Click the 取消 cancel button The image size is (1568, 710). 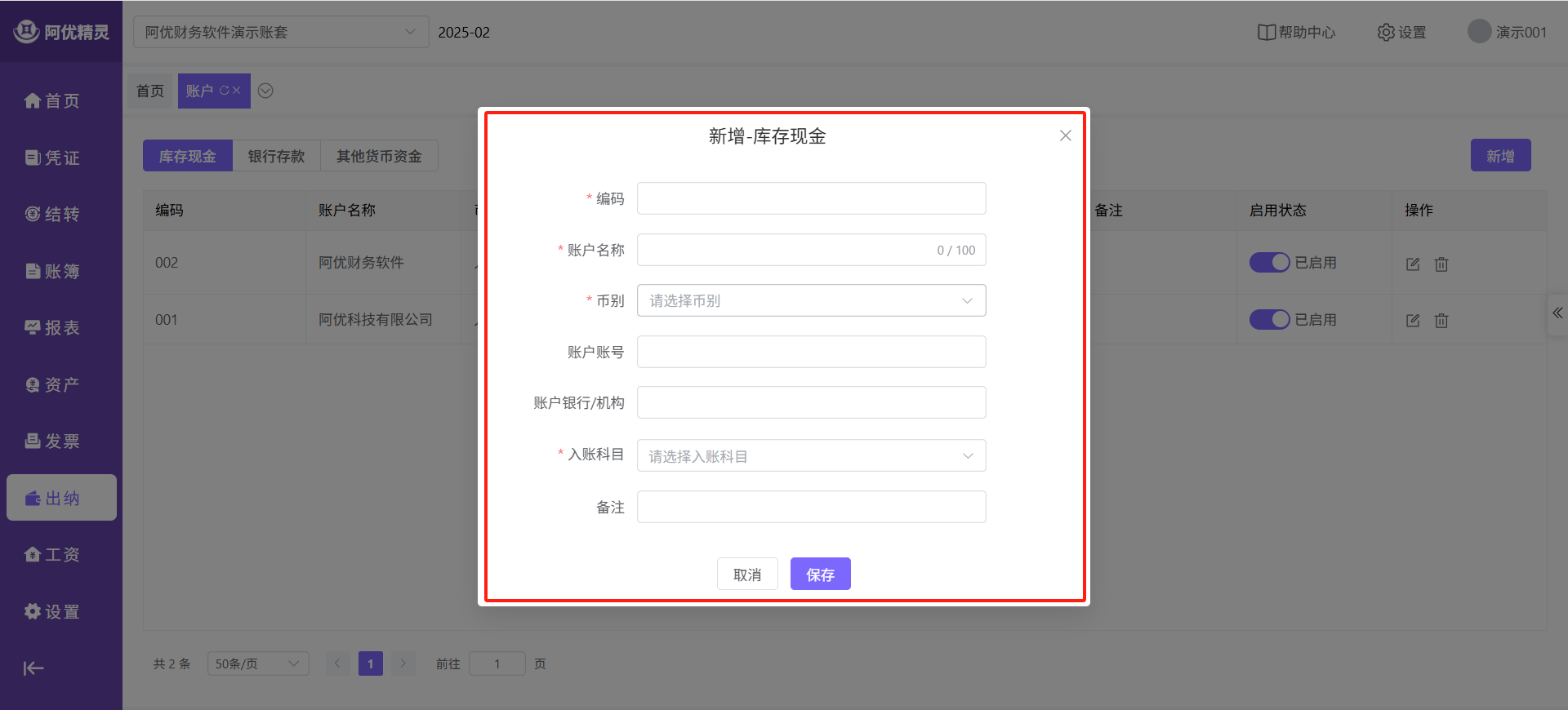(x=746, y=575)
